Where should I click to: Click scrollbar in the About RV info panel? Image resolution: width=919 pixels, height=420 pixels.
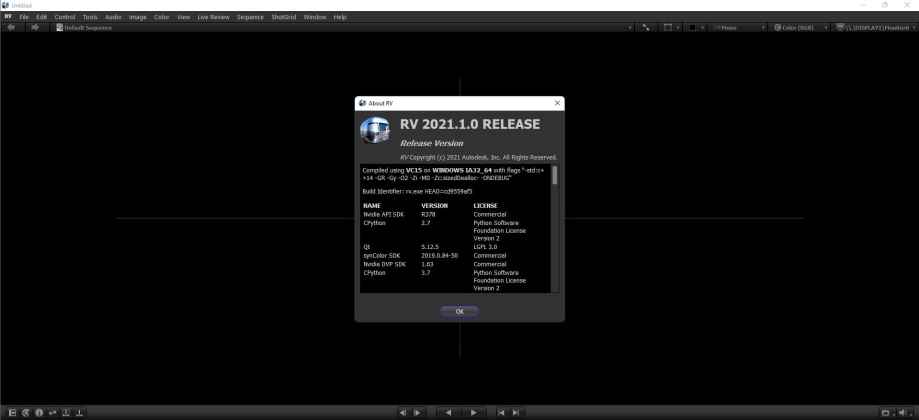(555, 176)
